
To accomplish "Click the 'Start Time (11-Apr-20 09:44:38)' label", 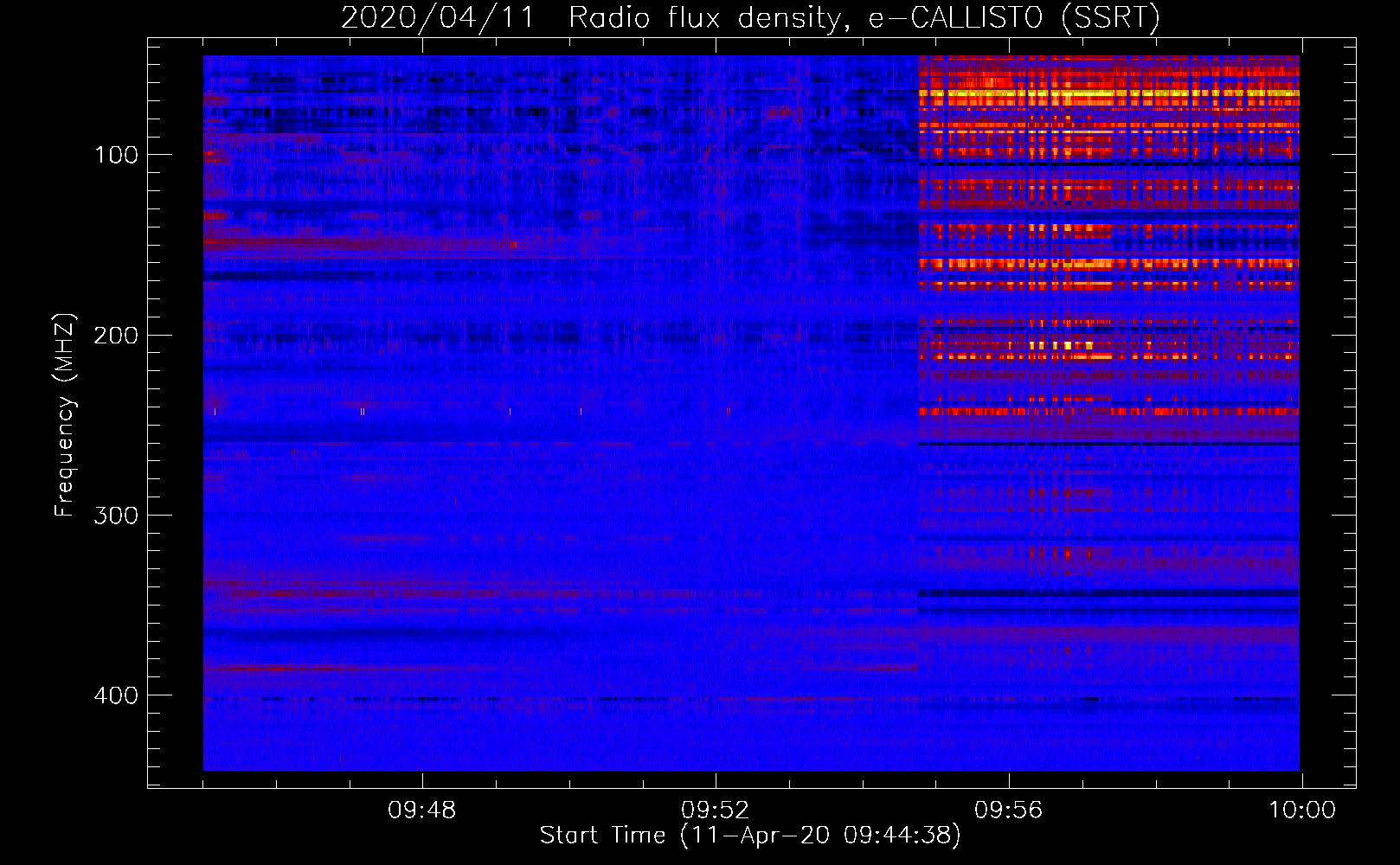I will [x=750, y=836].
